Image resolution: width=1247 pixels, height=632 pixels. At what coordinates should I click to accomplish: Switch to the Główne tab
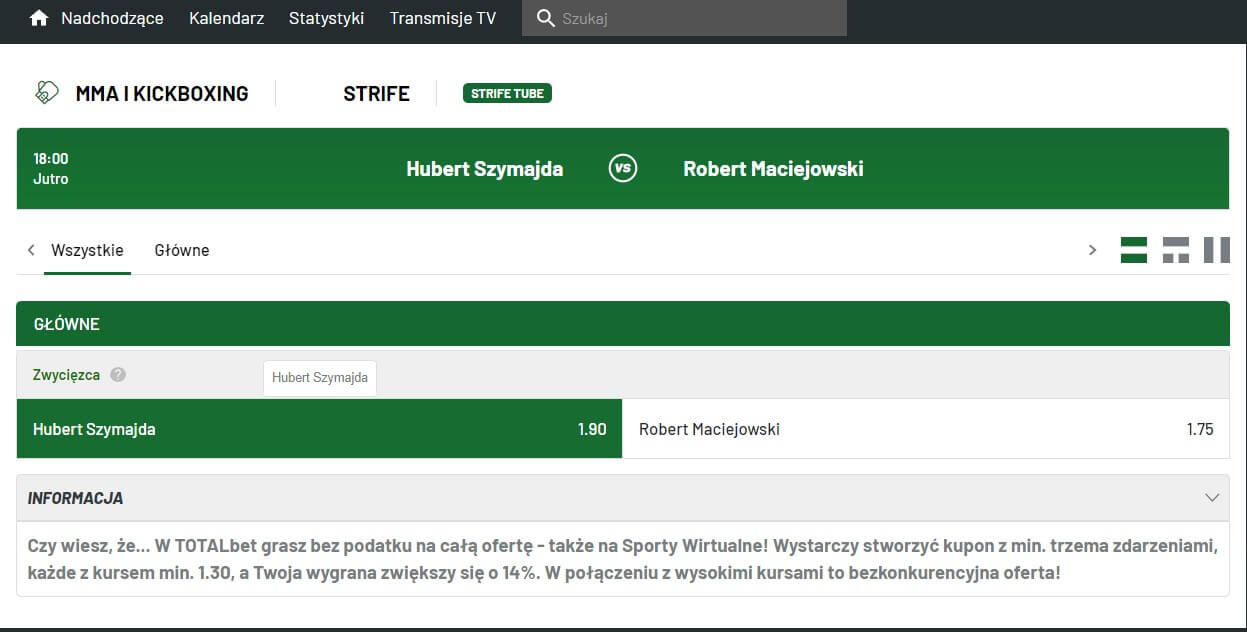click(x=182, y=250)
